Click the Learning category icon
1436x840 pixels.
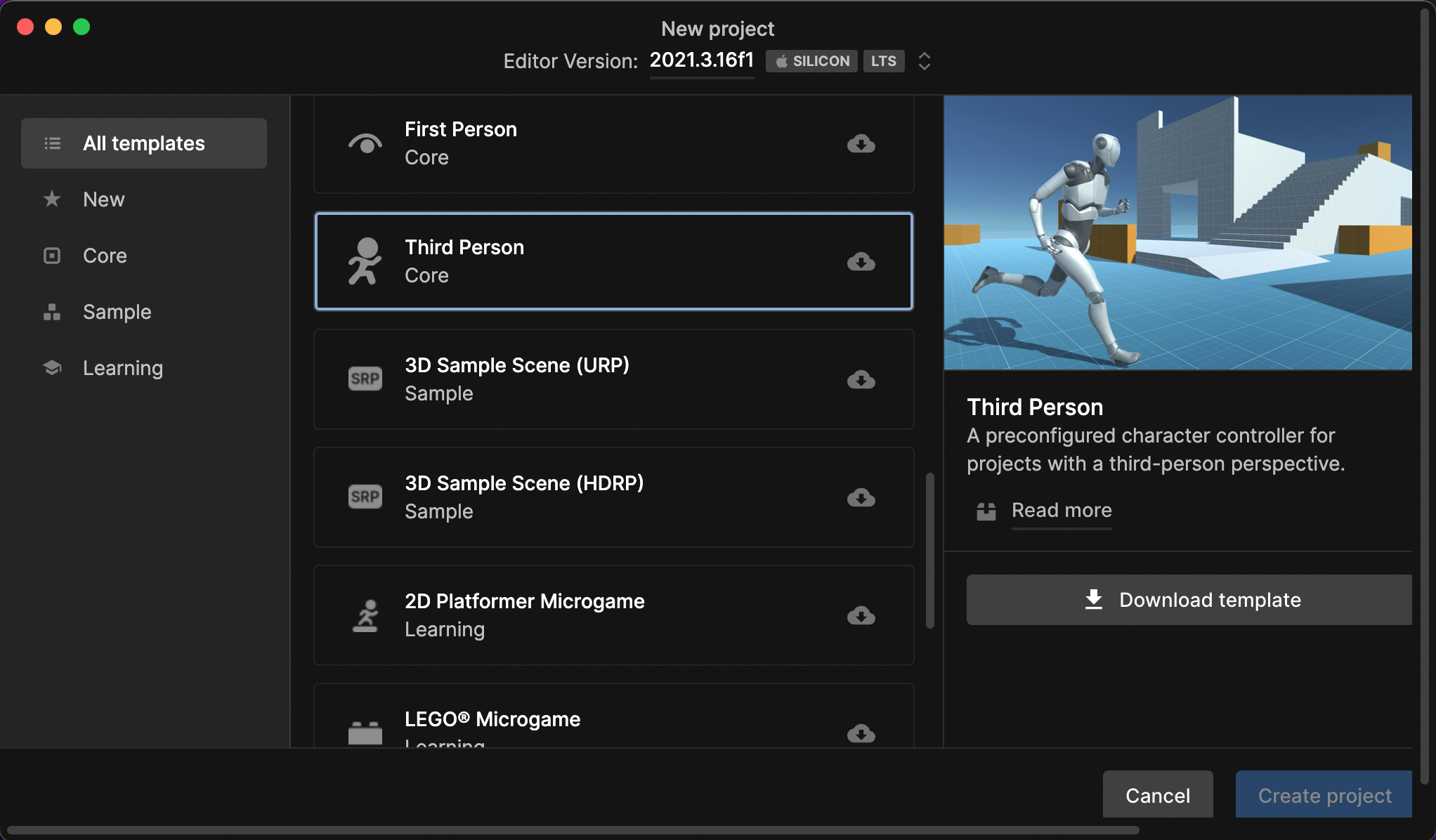pyautogui.click(x=53, y=367)
